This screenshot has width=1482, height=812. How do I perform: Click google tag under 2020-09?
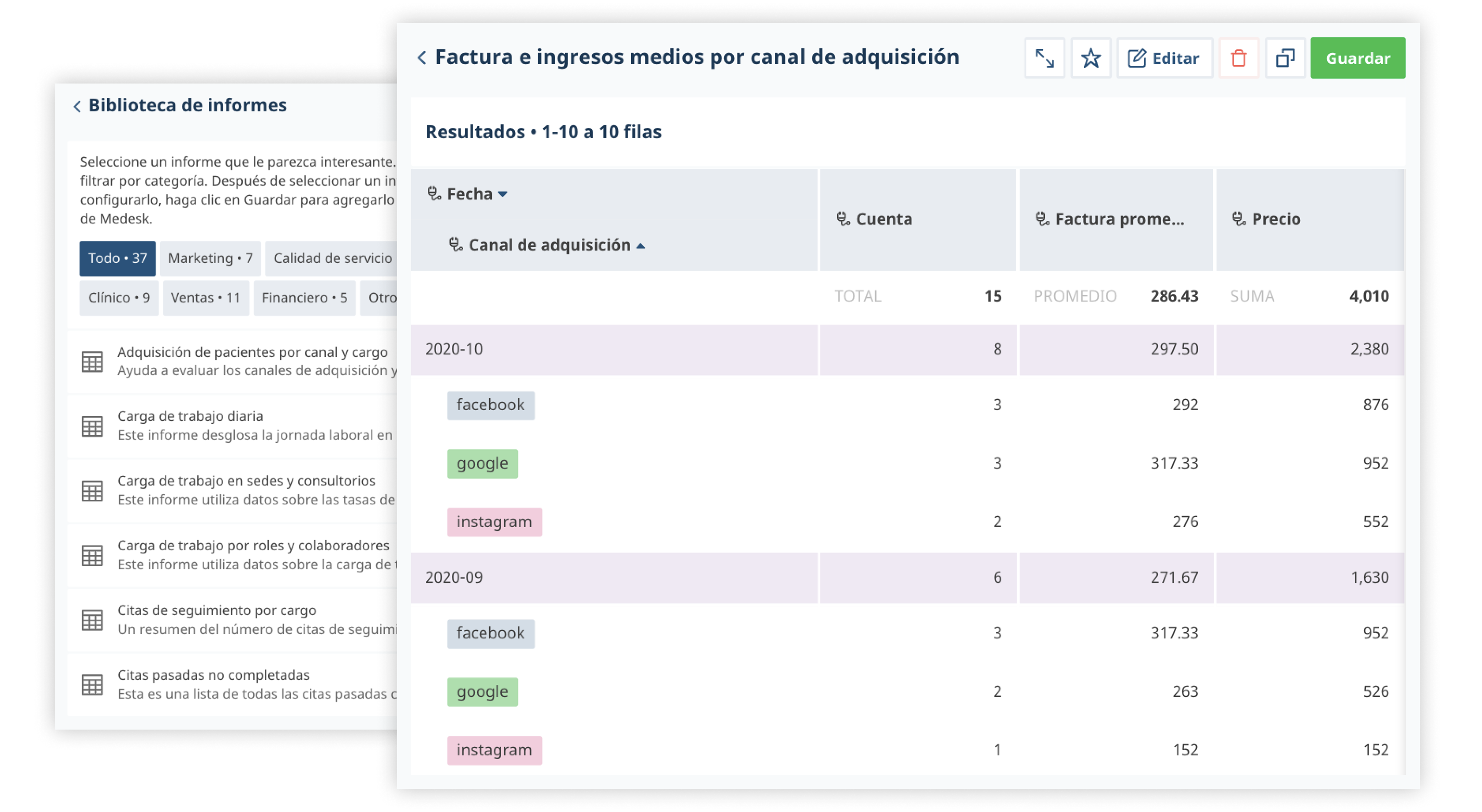[x=482, y=692]
